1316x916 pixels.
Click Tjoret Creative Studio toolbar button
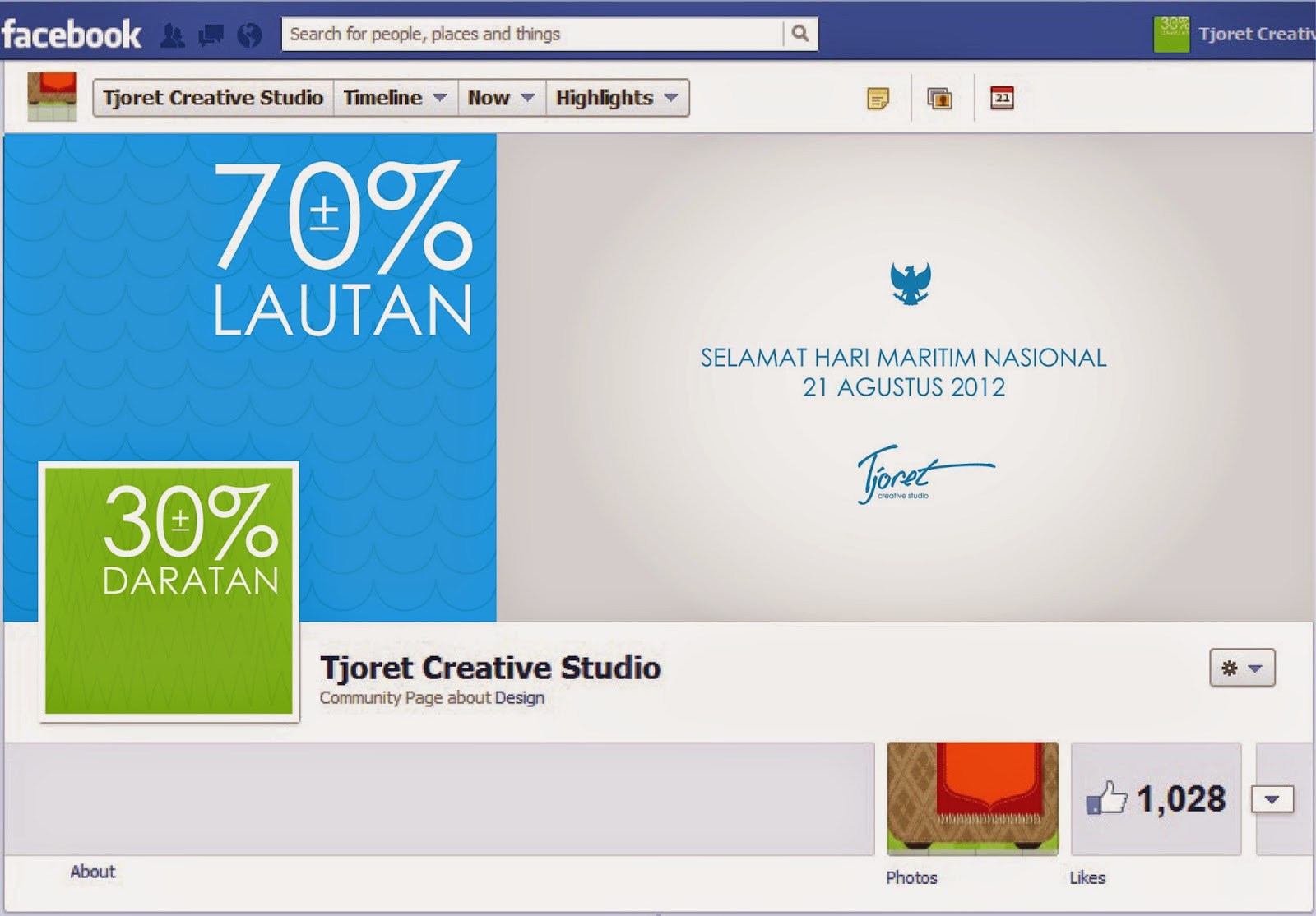213,98
